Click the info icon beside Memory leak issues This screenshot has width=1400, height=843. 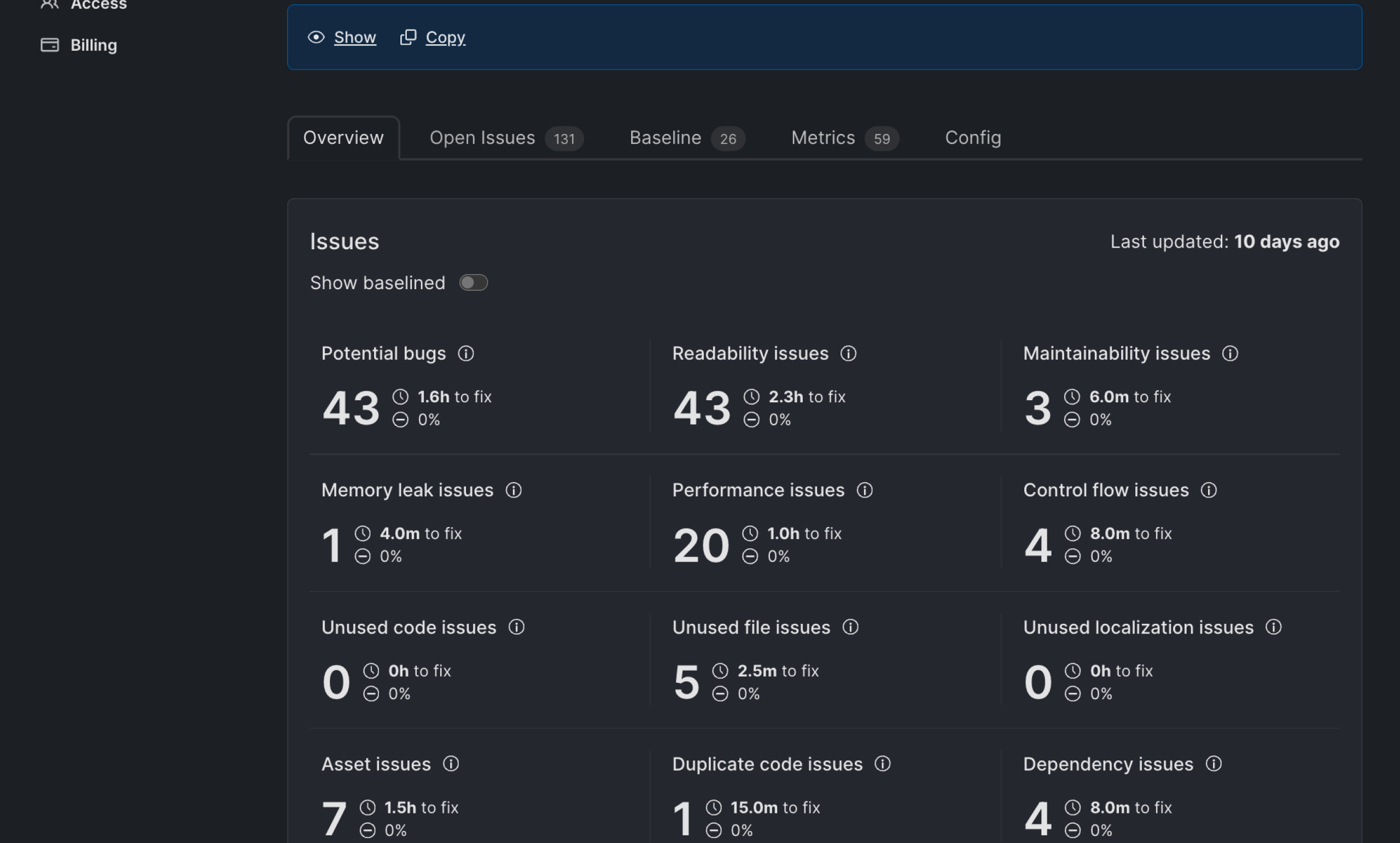pyautogui.click(x=514, y=490)
